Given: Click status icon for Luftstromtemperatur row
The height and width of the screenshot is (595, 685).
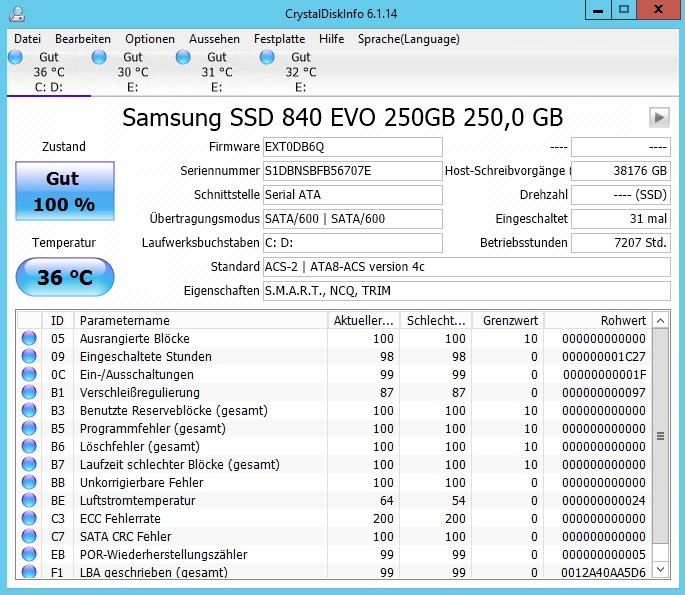Looking at the screenshot, I should 29,500.
